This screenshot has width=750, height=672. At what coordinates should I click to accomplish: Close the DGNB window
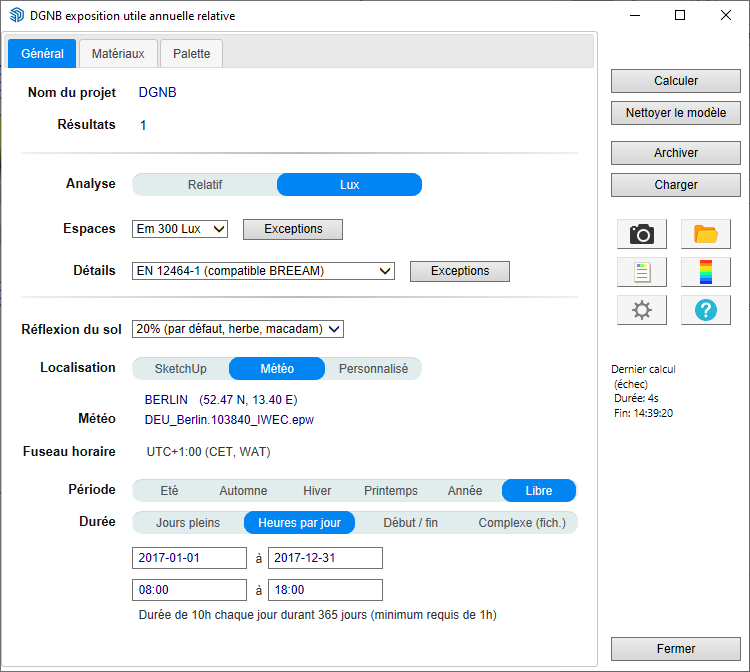726,15
